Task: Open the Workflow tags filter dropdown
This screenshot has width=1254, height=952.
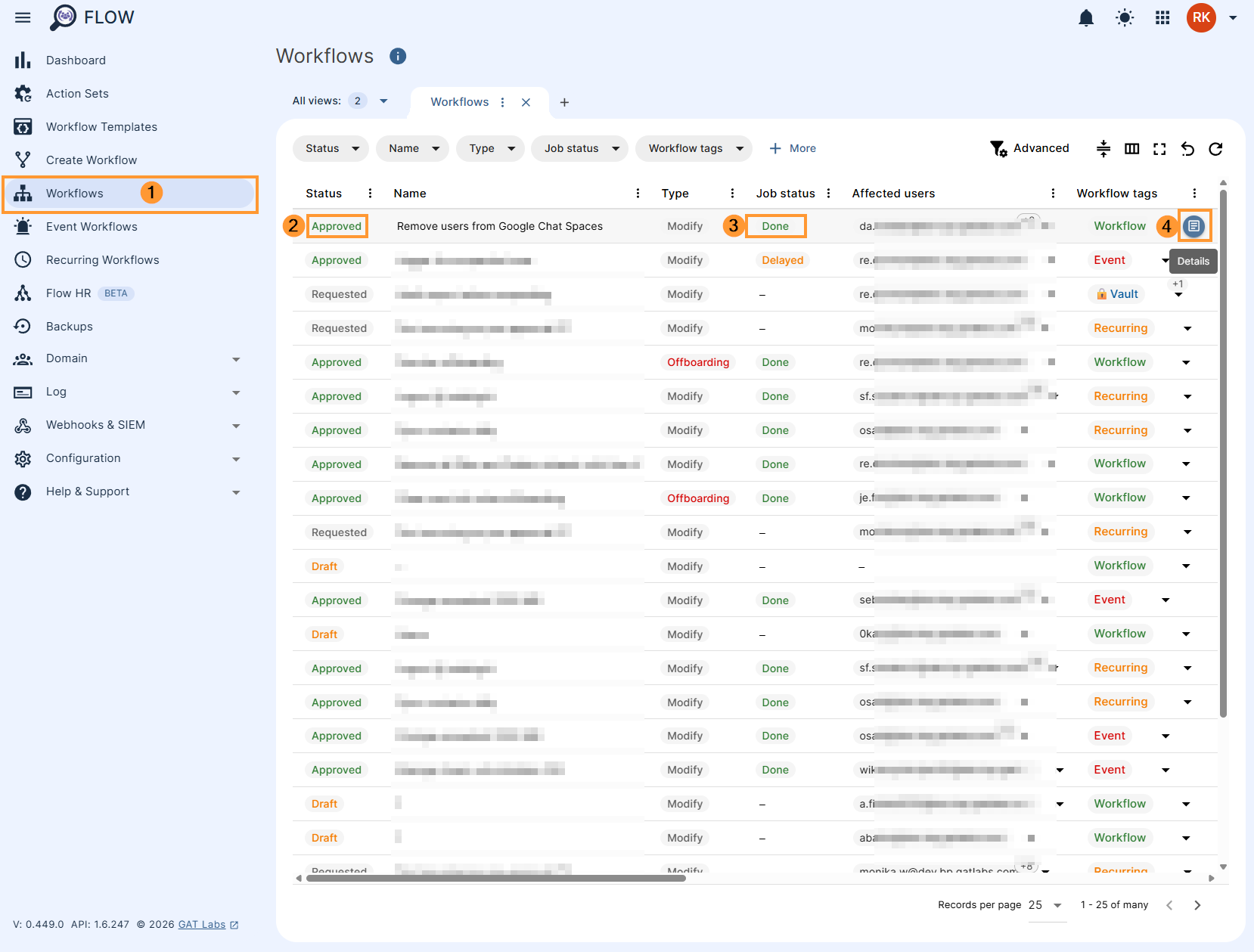Action: point(694,148)
